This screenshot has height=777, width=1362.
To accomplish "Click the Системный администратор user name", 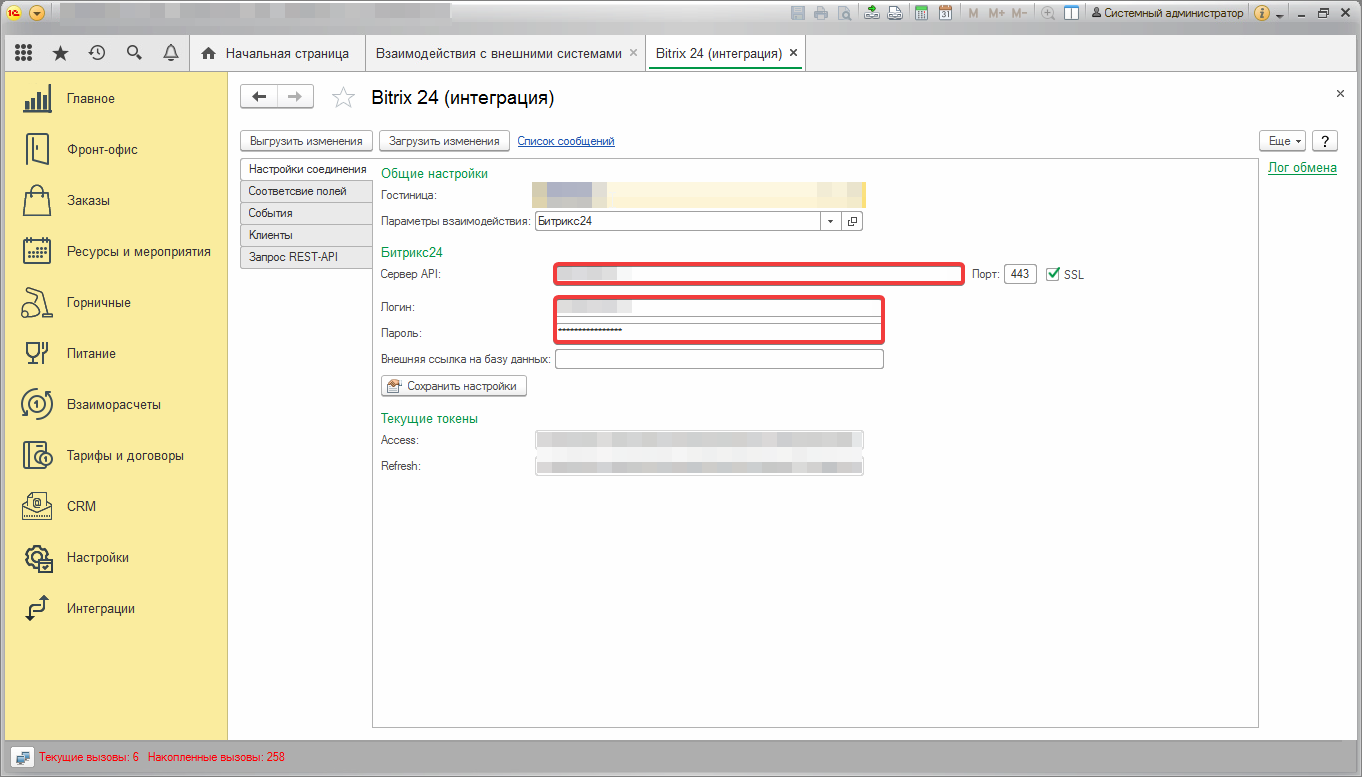I will 1167,13.
